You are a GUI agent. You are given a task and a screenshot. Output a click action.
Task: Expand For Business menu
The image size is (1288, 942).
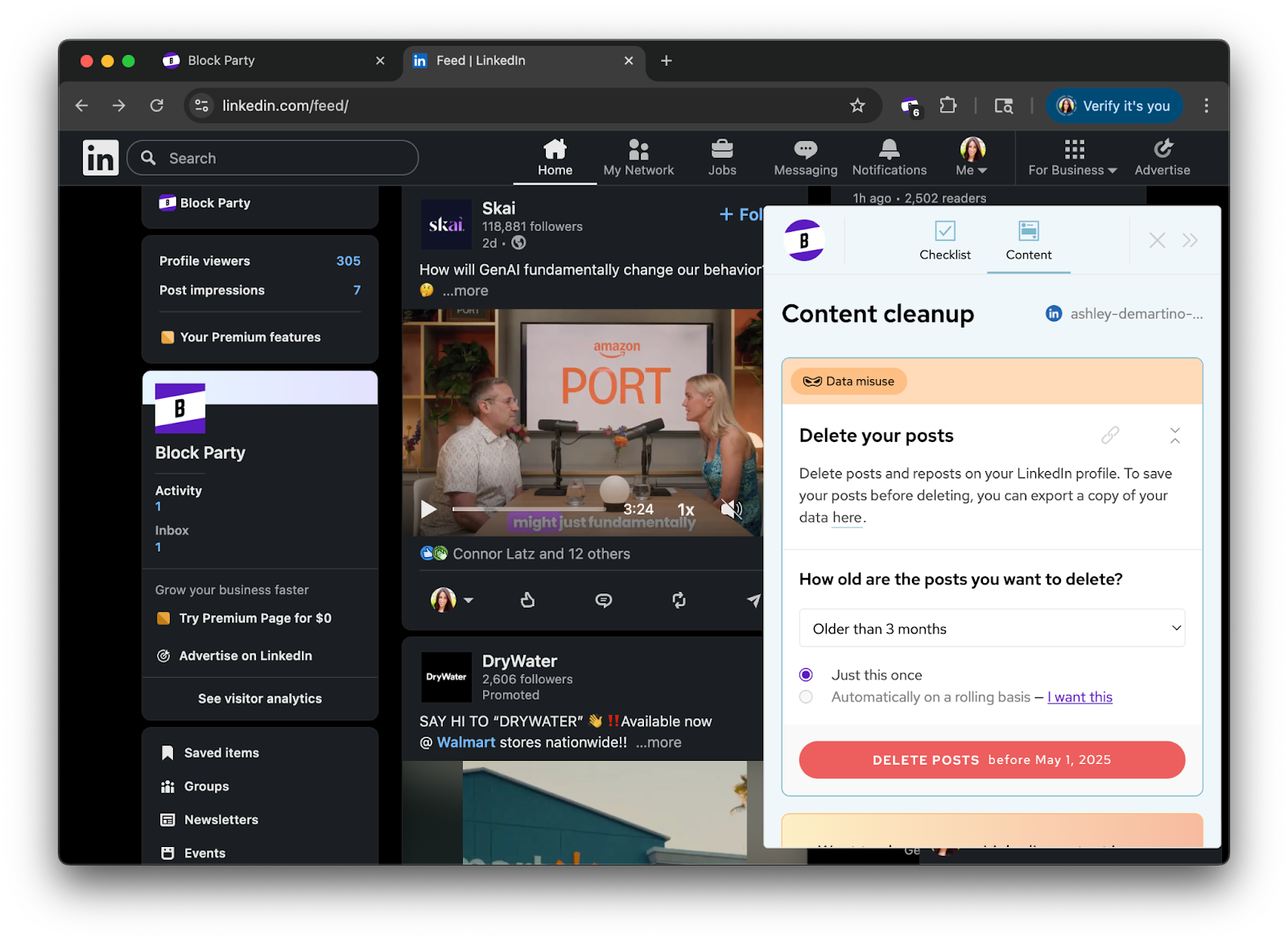(1073, 158)
